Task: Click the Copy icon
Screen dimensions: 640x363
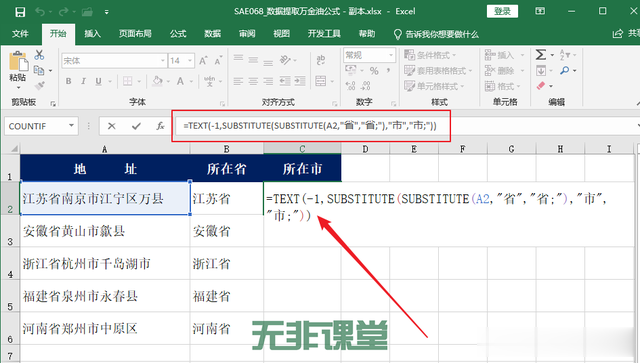Action: [x=39, y=70]
